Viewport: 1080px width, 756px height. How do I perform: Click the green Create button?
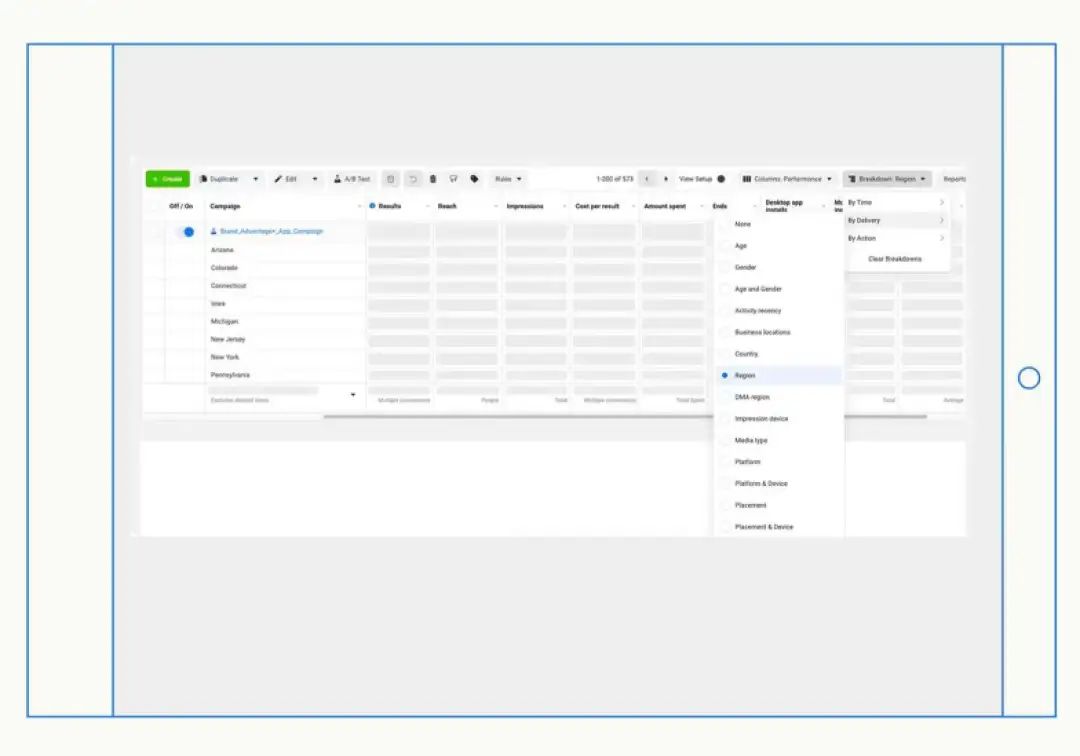click(x=167, y=179)
